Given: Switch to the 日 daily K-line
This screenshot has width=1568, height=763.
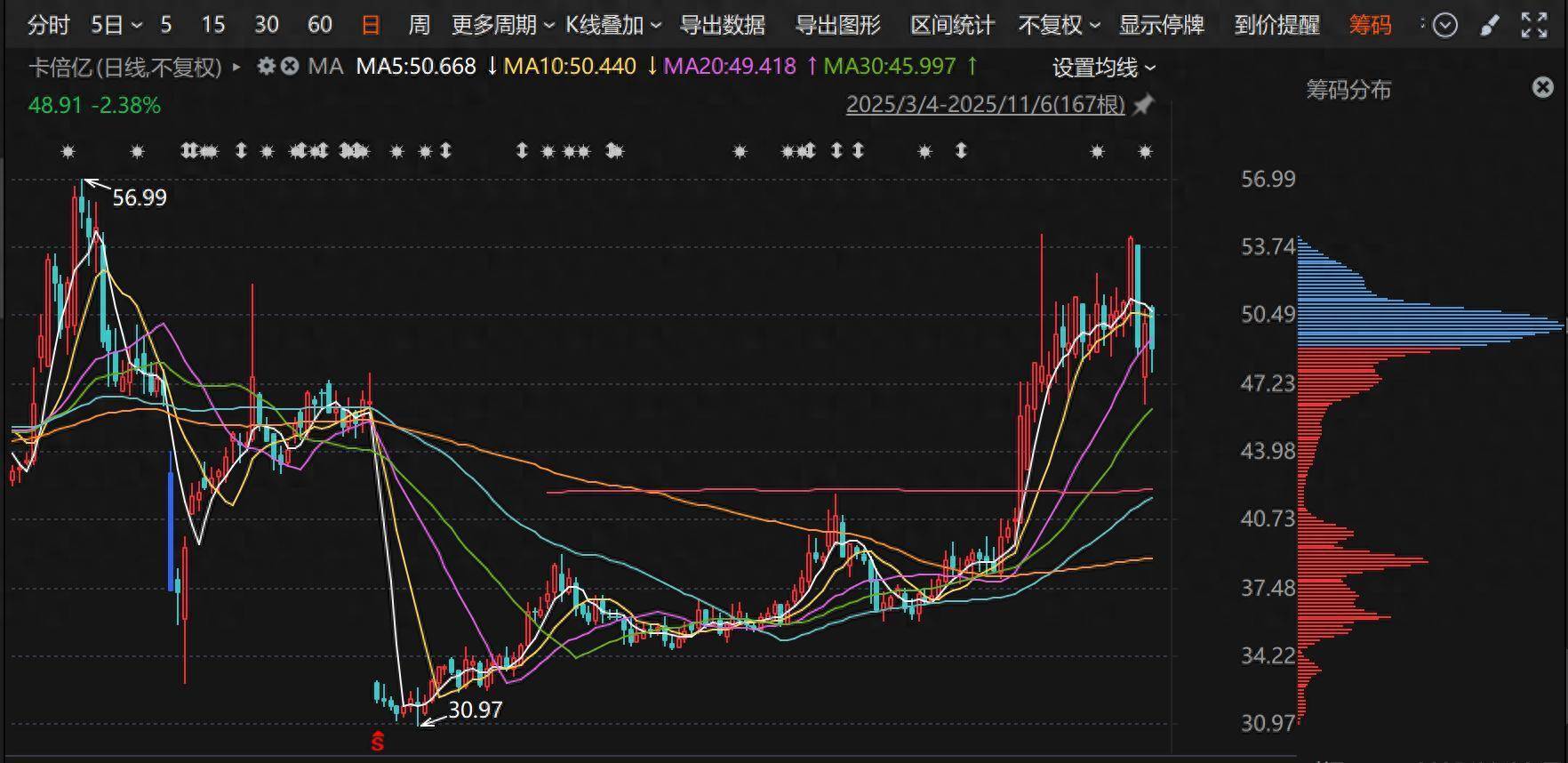Looking at the screenshot, I should tap(371, 25).
